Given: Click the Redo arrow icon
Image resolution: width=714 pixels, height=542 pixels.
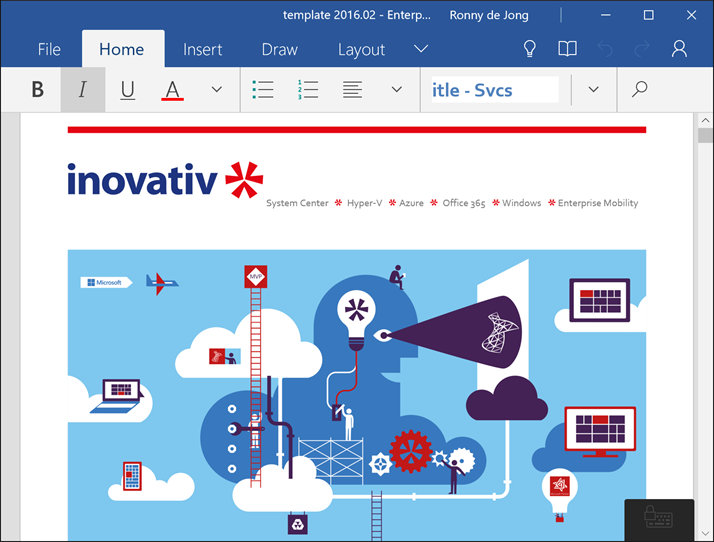Looking at the screenshot, I should (x=642, y=49).
